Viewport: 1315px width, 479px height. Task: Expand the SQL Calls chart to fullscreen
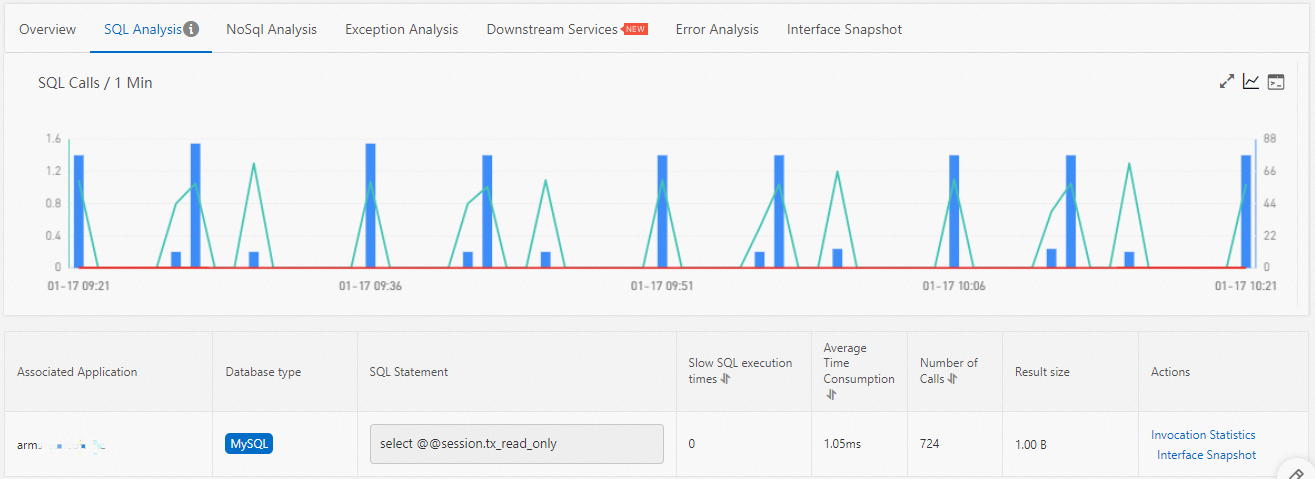[x=1227, y=82]
